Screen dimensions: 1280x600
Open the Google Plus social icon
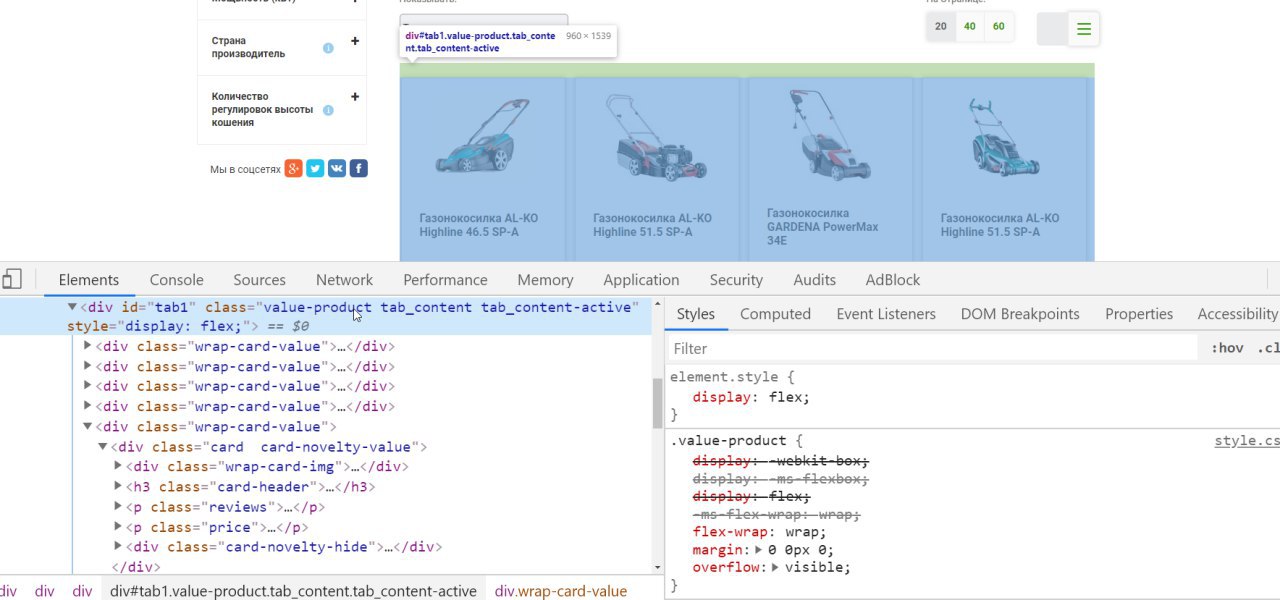coord(294,169)
